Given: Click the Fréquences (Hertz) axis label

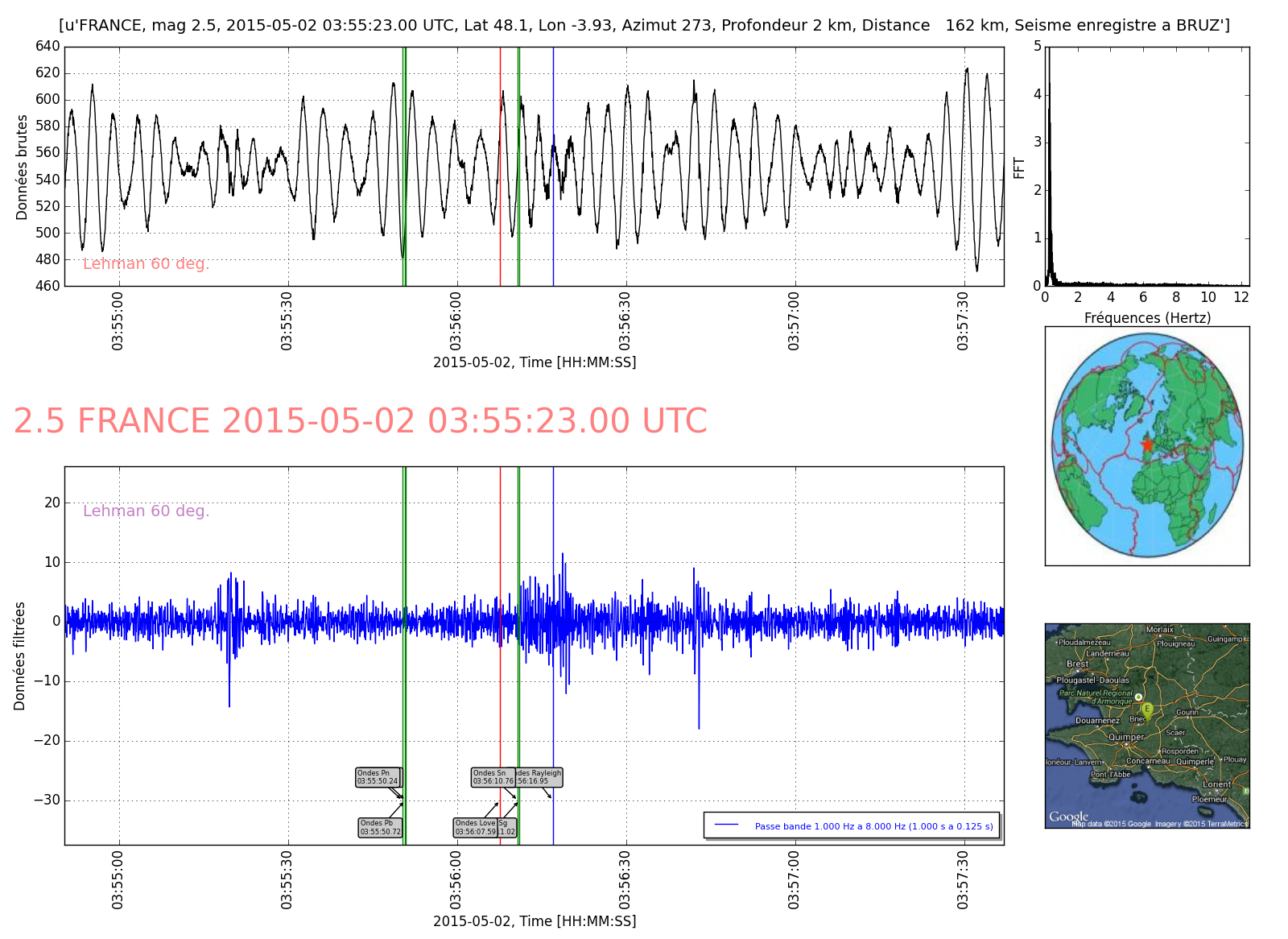Looking at the screenshot, I should pyautogui.click(x=1146, y=318).
